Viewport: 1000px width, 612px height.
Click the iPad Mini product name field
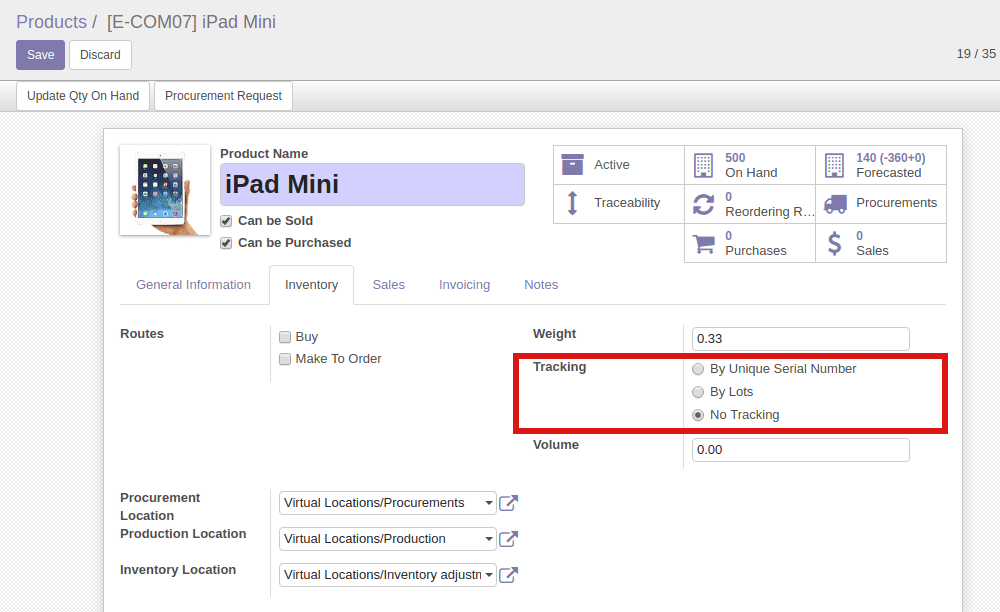372,184
